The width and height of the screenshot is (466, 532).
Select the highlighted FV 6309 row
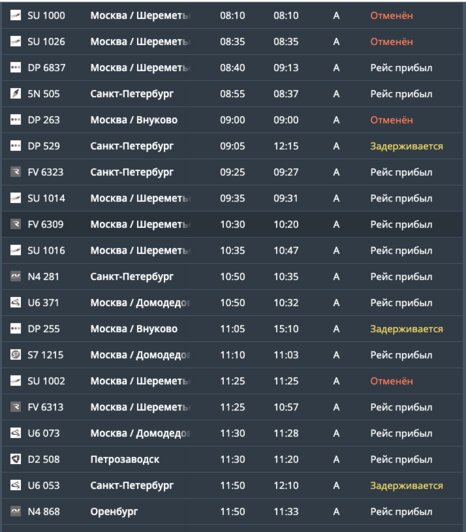[233, 224]
